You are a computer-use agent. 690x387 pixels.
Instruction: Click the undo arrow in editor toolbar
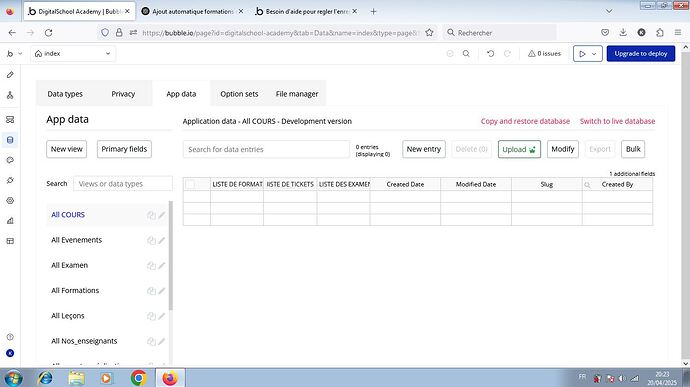pyautogui.click(x=491, y=54)
